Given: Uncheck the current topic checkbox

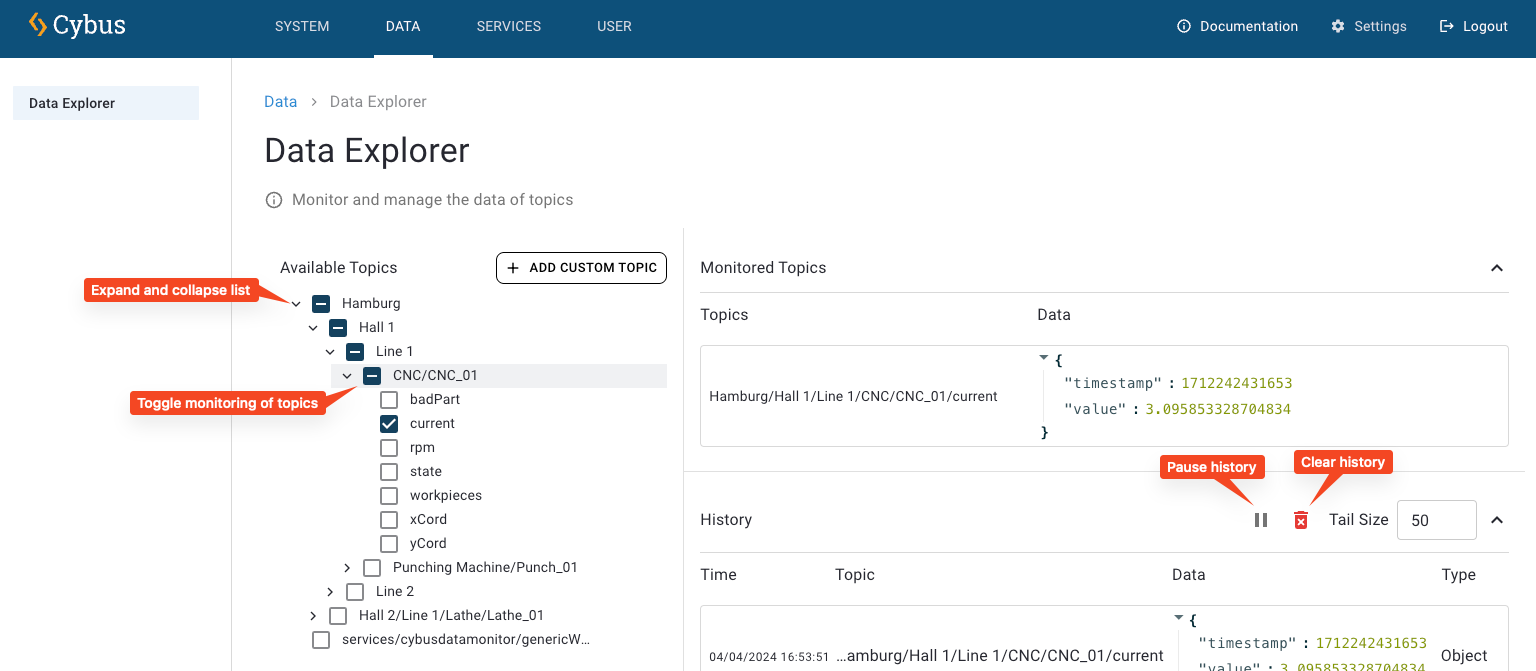Looking at the screenshot, I should coord(389,423).
